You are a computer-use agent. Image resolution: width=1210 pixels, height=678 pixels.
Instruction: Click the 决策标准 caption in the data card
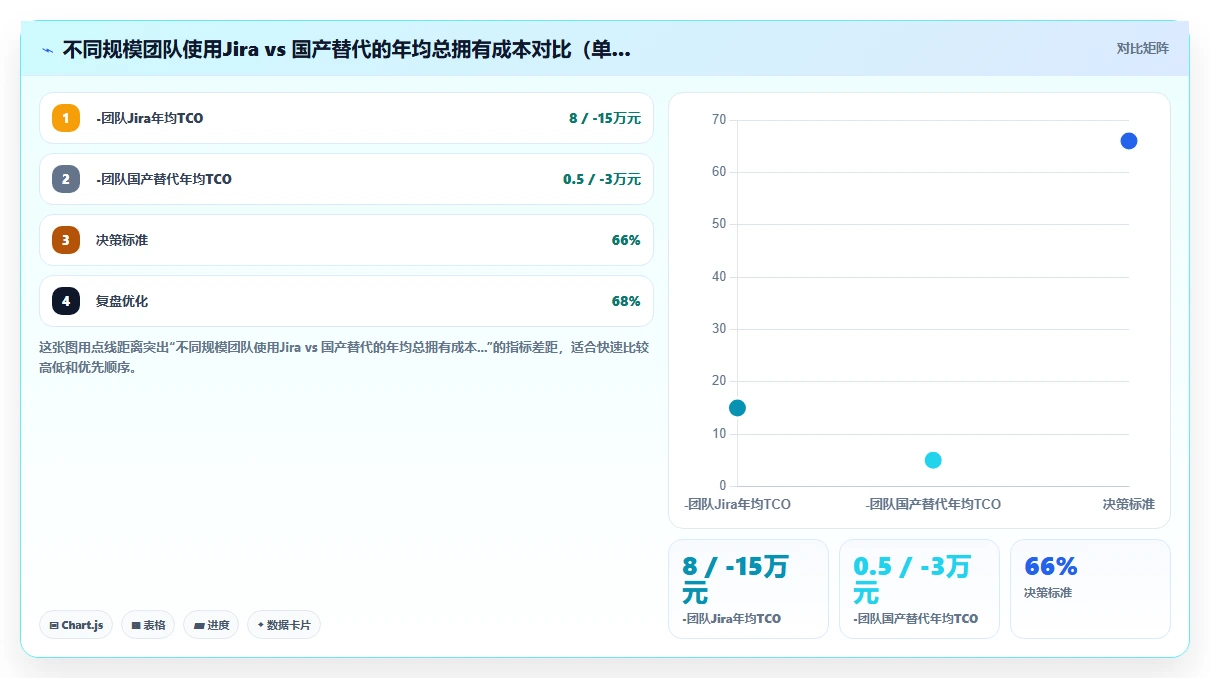point(1048,593)
